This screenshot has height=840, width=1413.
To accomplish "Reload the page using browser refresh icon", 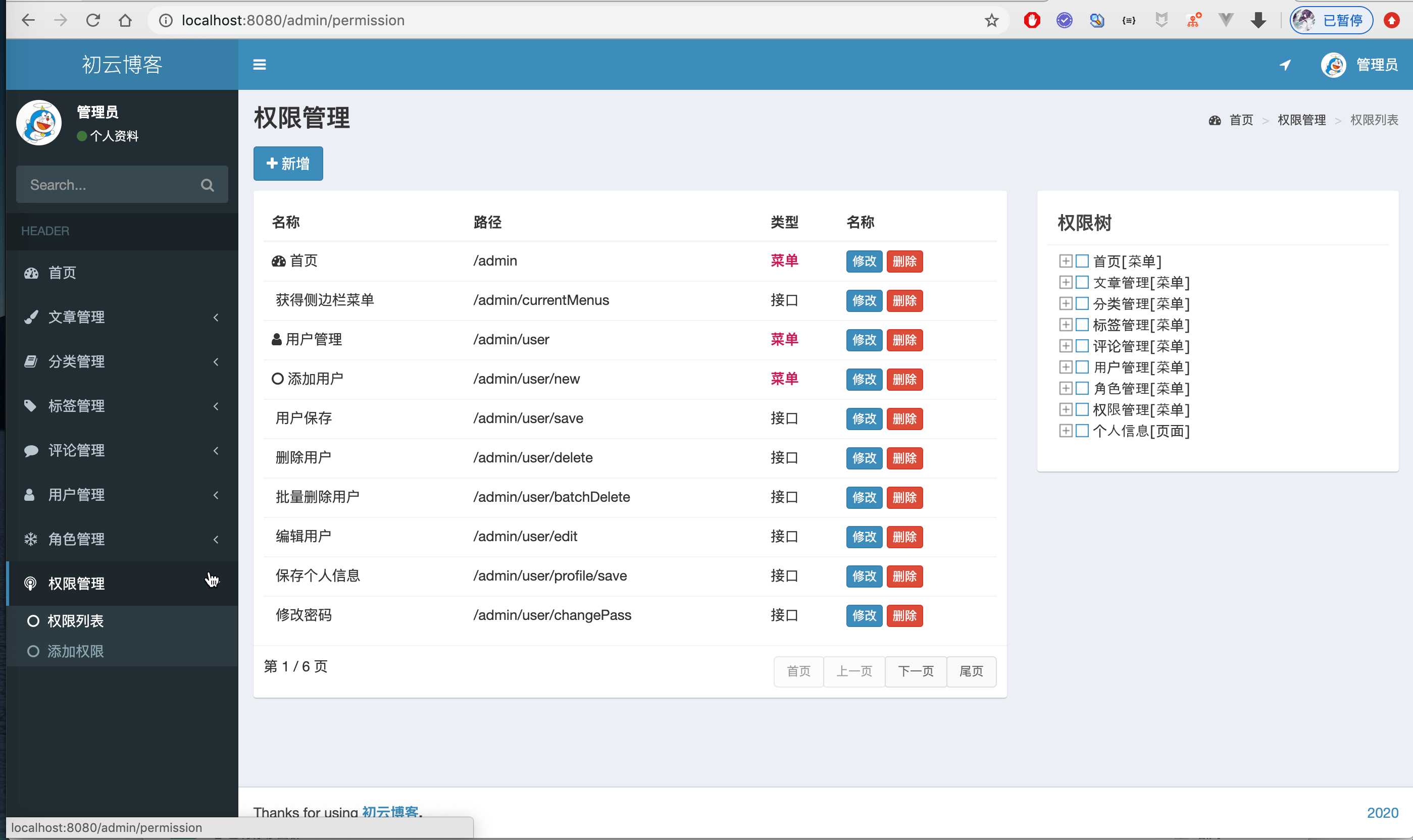I will click(93, 21).
